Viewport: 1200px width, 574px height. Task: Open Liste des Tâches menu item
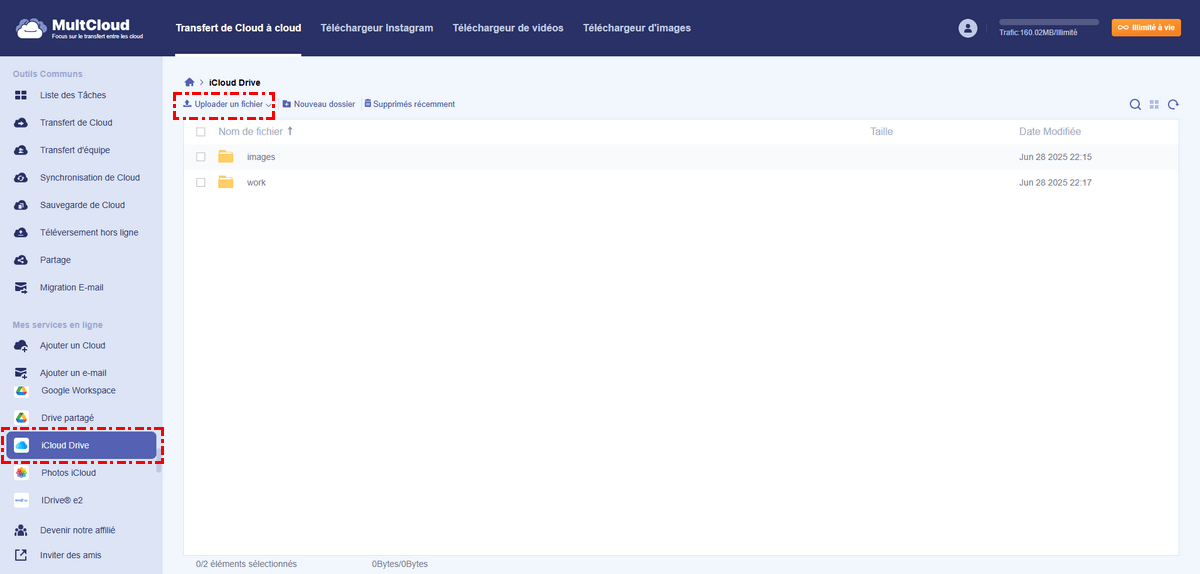tap(73, 95)
